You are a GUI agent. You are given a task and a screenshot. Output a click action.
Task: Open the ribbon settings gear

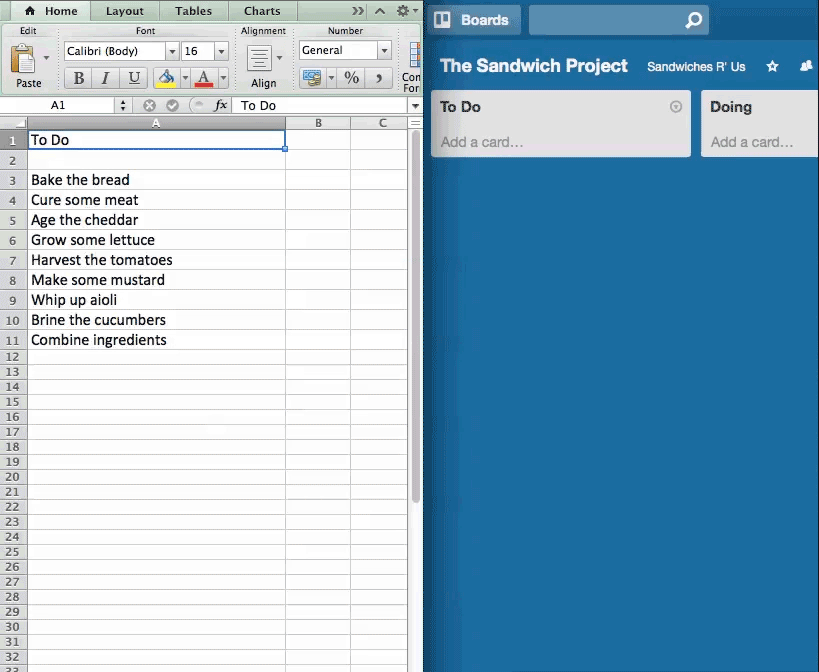click(403, 11)
